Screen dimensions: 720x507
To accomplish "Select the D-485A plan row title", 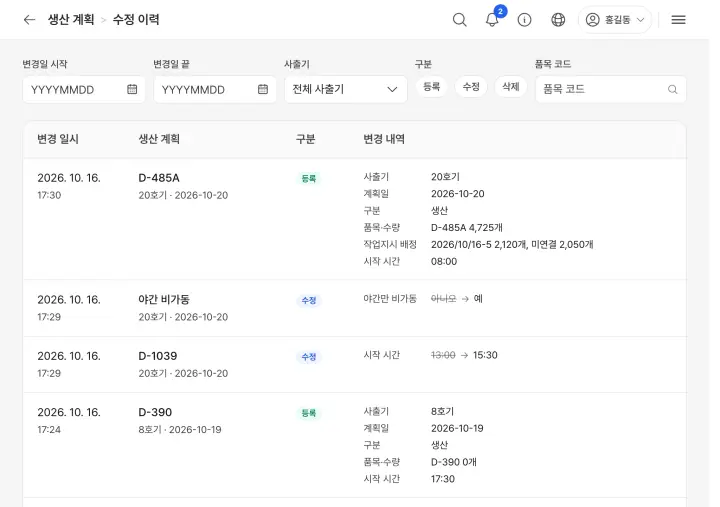I will [x=159, y=178].
